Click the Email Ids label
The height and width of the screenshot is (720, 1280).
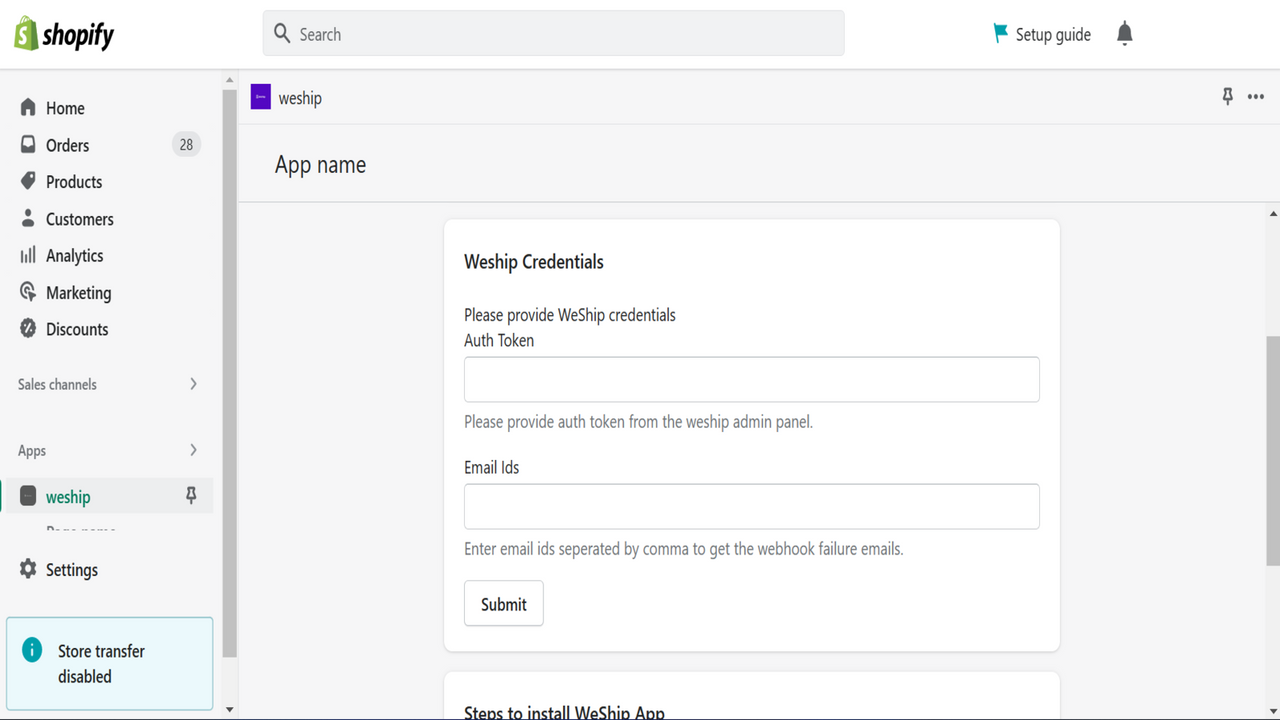tap(492, 467)
